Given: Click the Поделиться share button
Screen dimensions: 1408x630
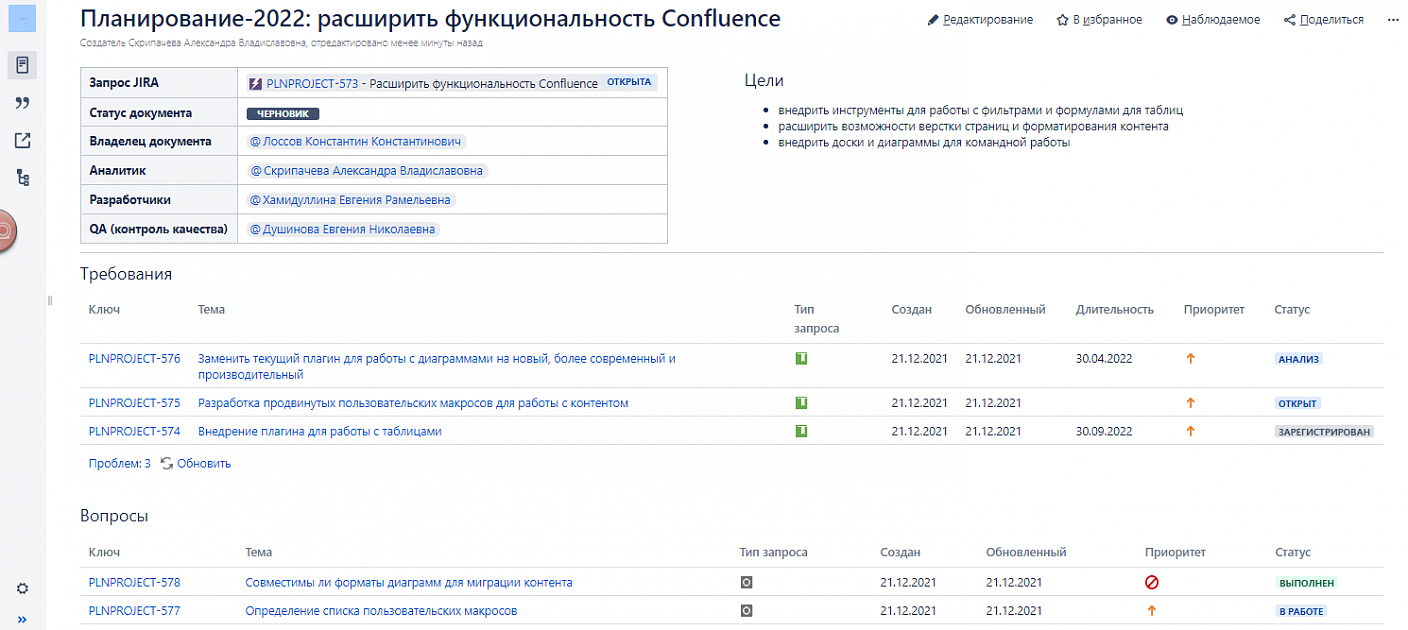Looking at the screenshot, I should point(1323,20).
